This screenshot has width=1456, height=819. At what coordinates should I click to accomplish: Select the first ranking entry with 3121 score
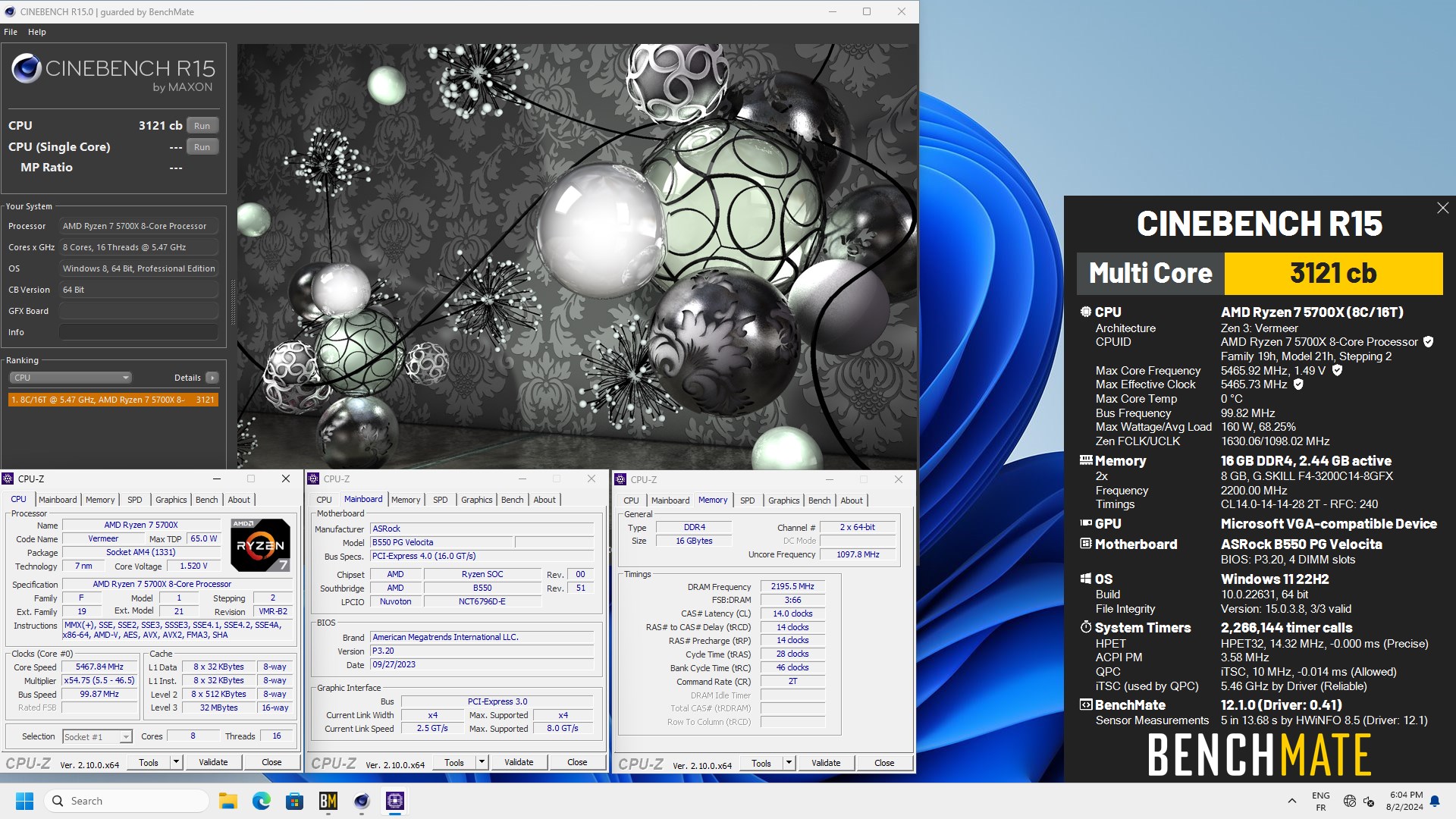113,400
